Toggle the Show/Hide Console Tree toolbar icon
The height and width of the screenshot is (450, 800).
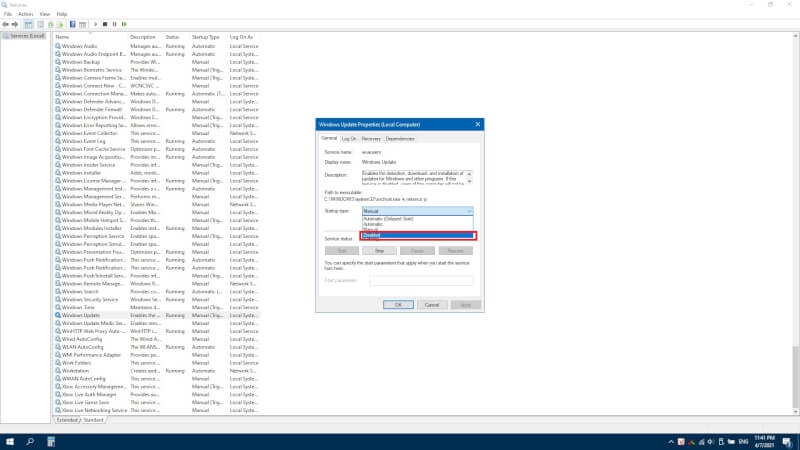click(x=28, y=24)
